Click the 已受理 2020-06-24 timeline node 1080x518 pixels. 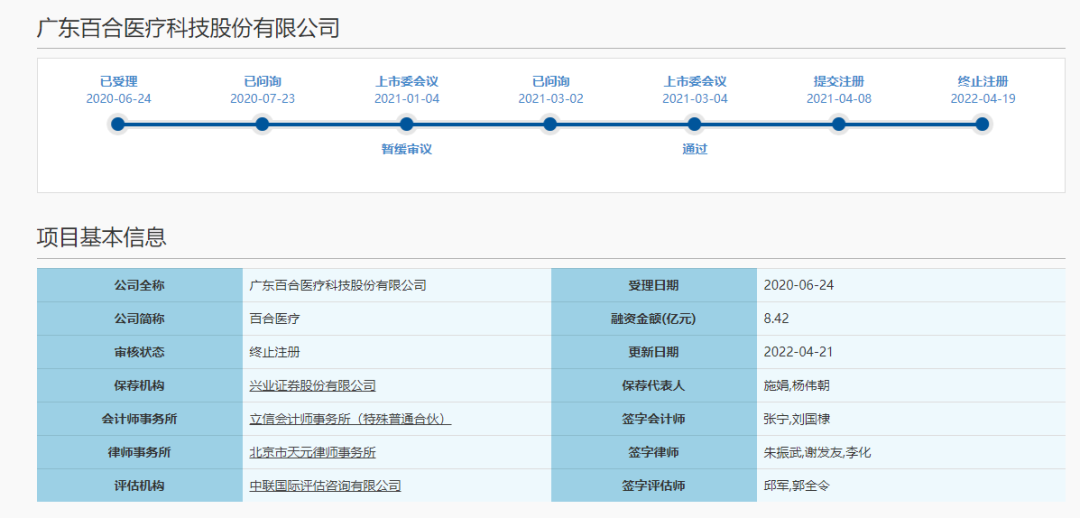pyautogui.click(x=118, y=125)
